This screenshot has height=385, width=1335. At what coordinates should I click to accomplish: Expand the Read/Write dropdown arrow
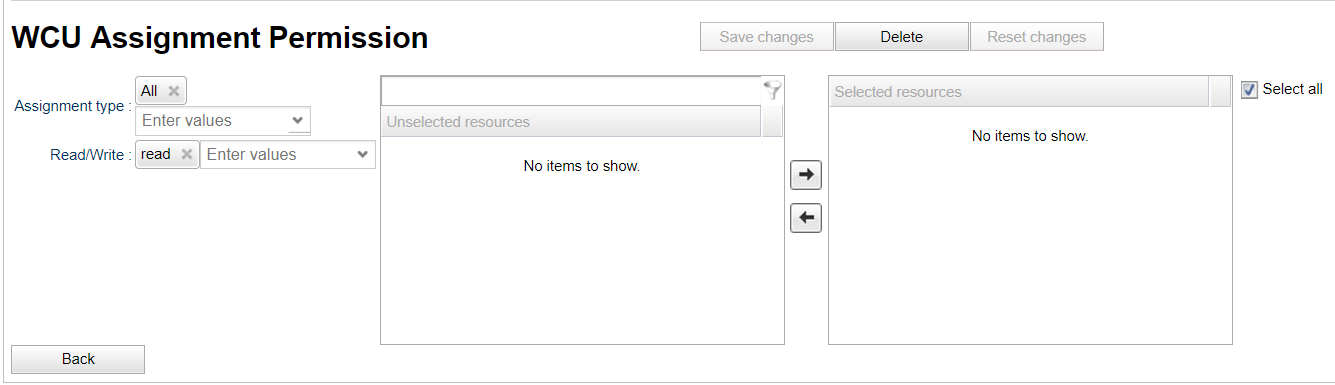(362, 155)
